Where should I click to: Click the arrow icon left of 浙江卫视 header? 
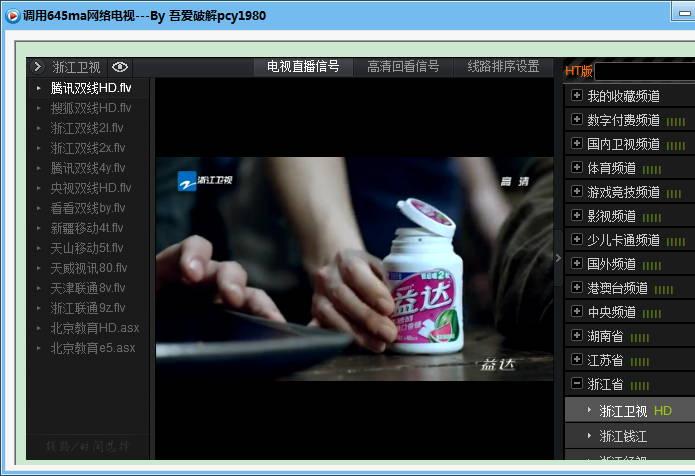point(38,67)
